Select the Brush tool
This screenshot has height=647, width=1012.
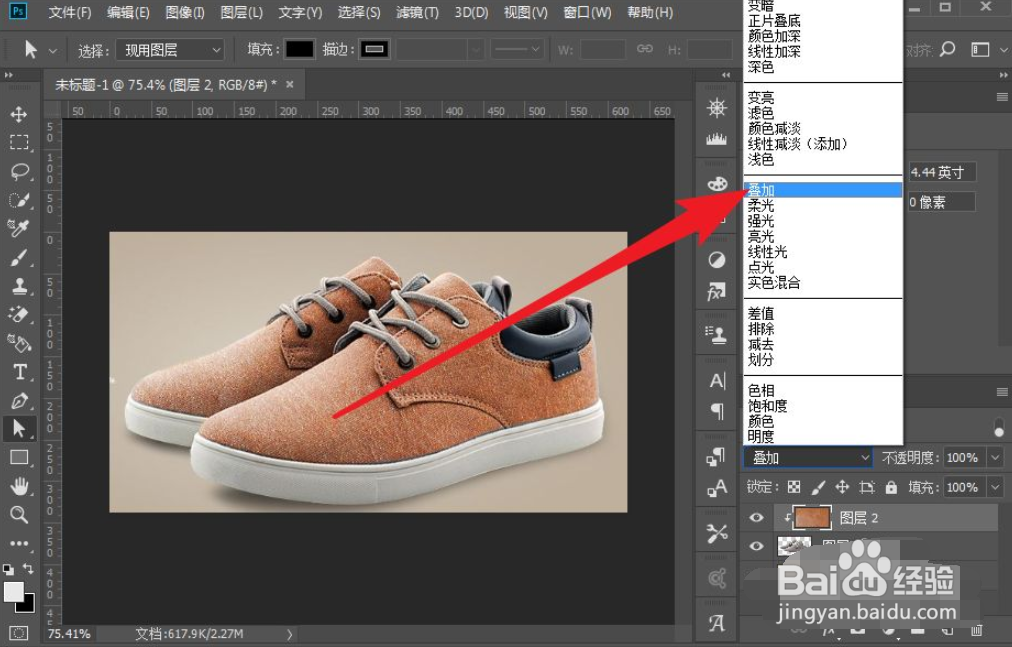[x=19, y=257]
